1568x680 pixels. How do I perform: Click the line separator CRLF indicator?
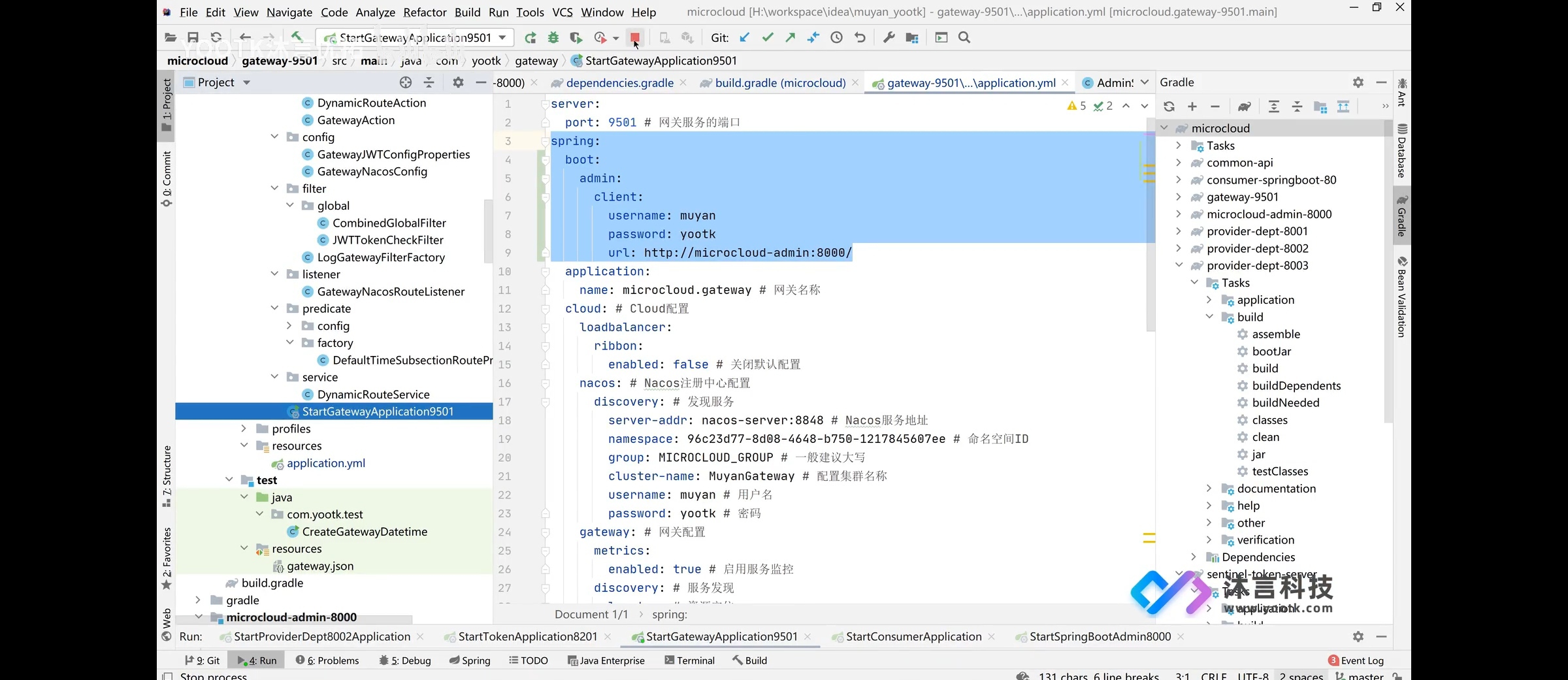pos(1213,675)
